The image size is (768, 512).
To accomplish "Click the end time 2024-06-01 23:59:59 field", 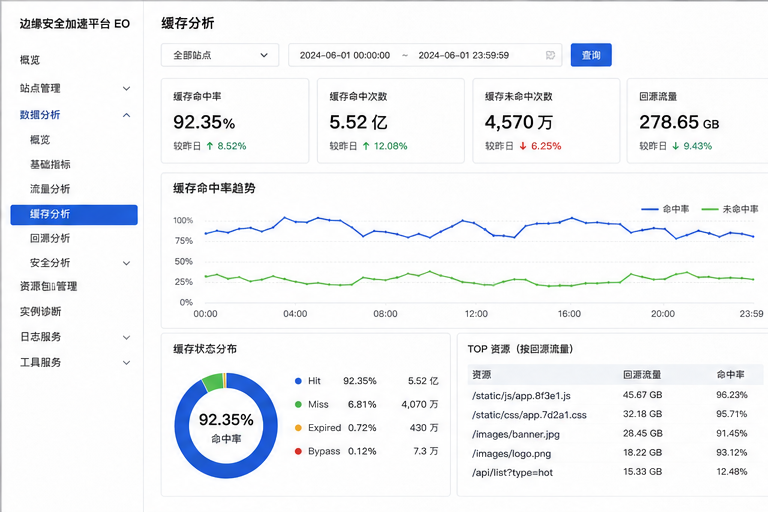I will click(463, 55).
